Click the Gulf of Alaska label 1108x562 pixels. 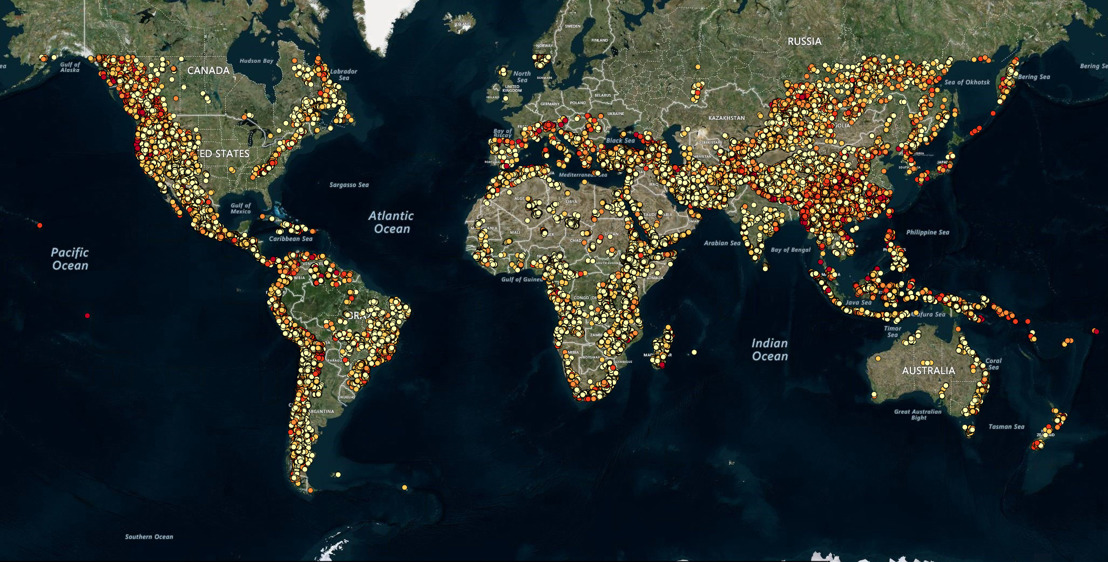70,68
